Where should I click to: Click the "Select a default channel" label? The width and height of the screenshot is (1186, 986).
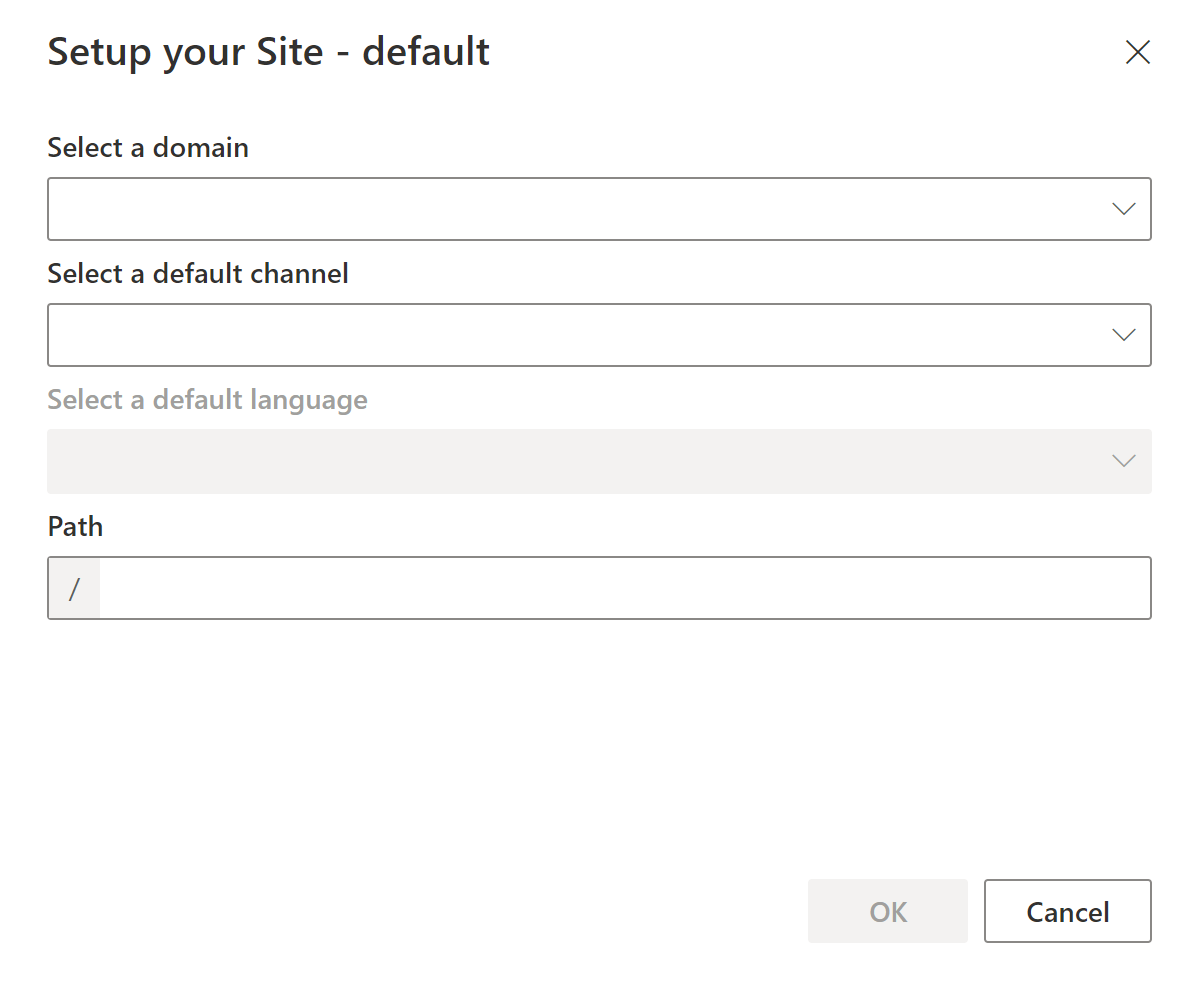click(197, 273)
